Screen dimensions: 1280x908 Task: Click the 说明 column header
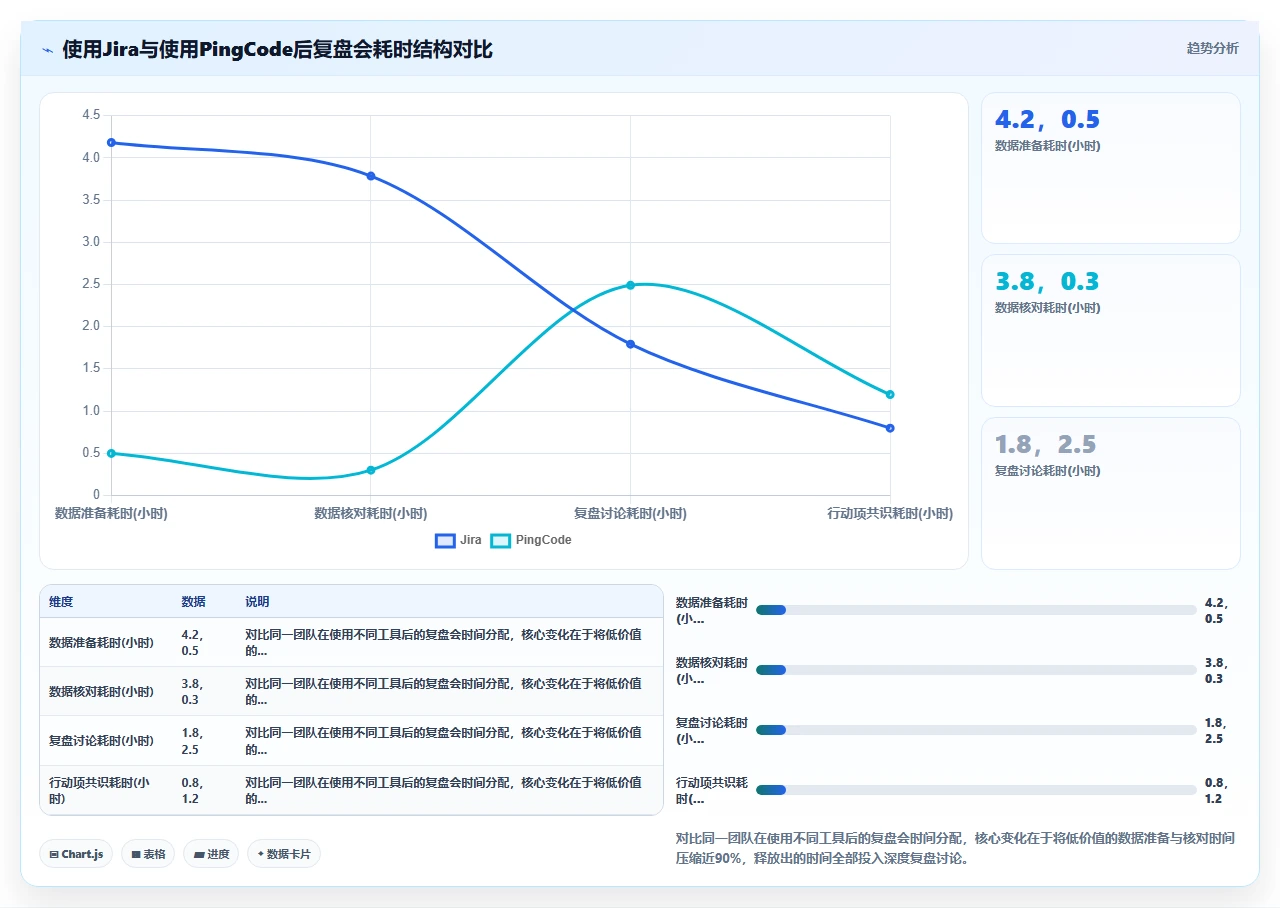pyautogui.click(x=257, y=602)
